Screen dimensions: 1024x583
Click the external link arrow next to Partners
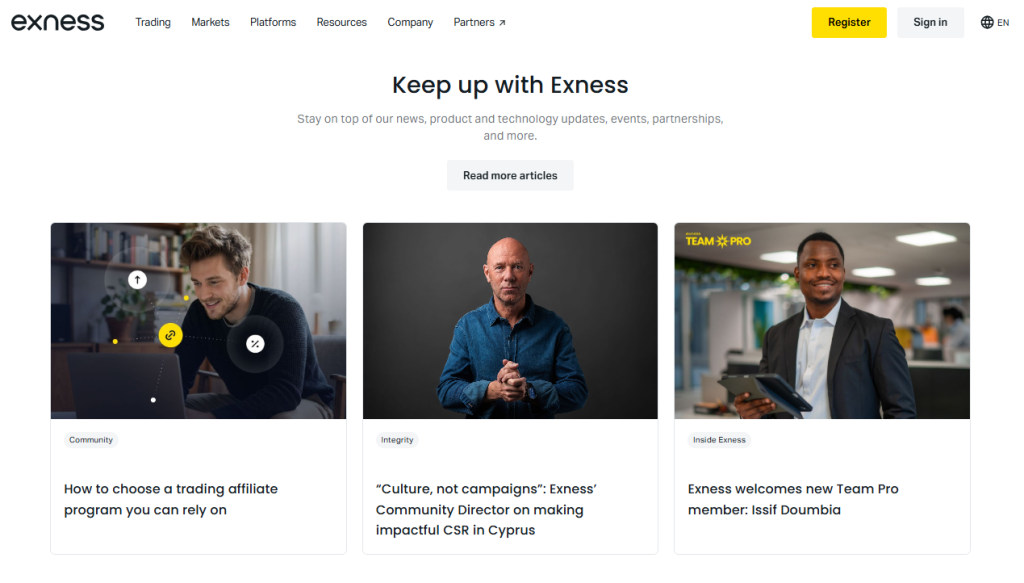click(x=501, y=20)
